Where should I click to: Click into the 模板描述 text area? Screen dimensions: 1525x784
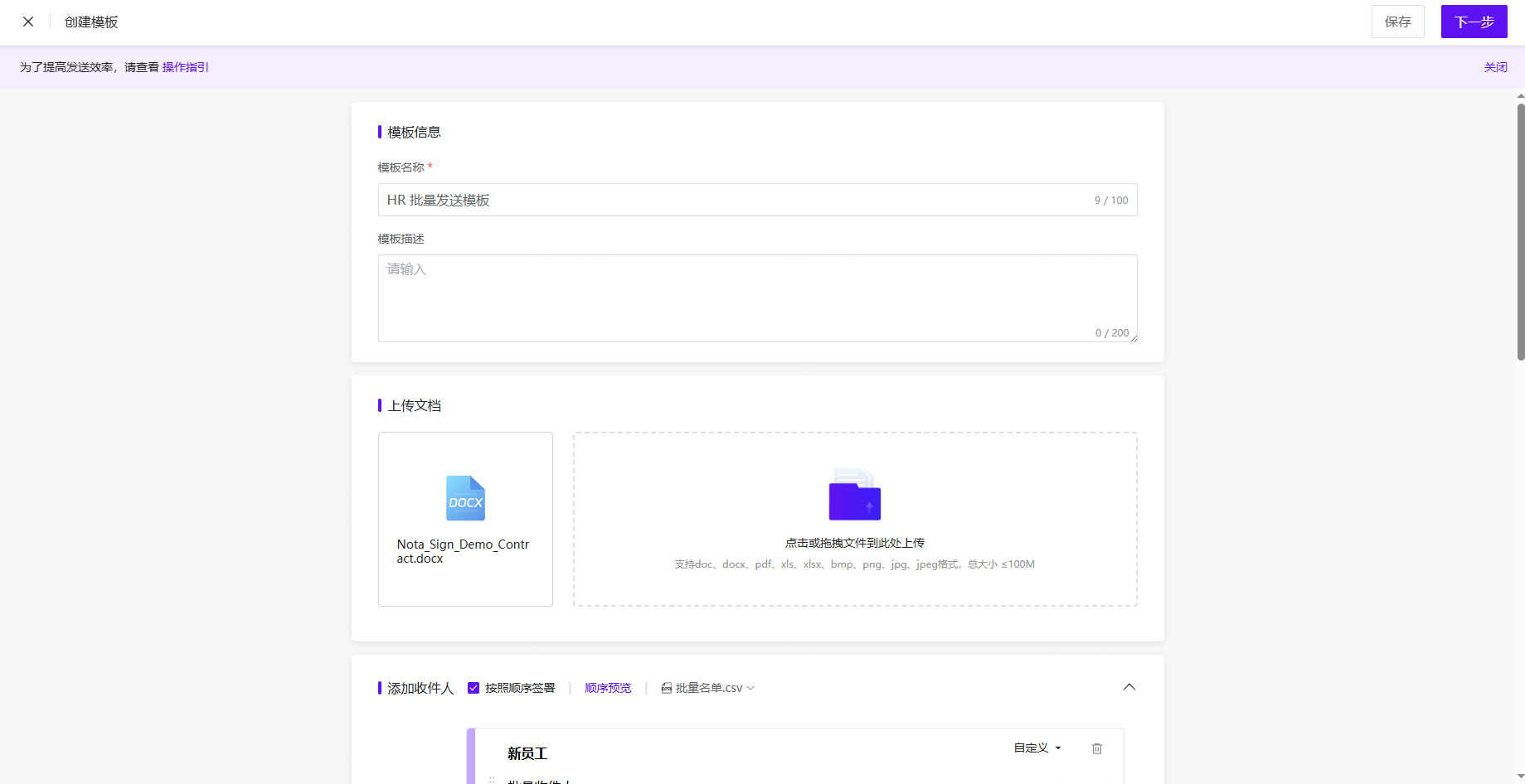[757, 298]
